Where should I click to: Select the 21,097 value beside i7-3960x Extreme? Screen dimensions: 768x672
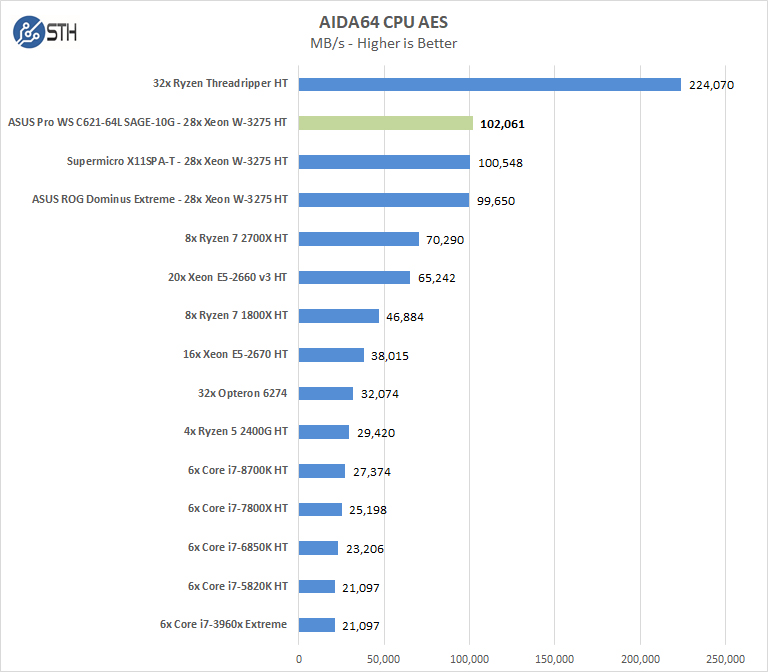pos(360,626)
